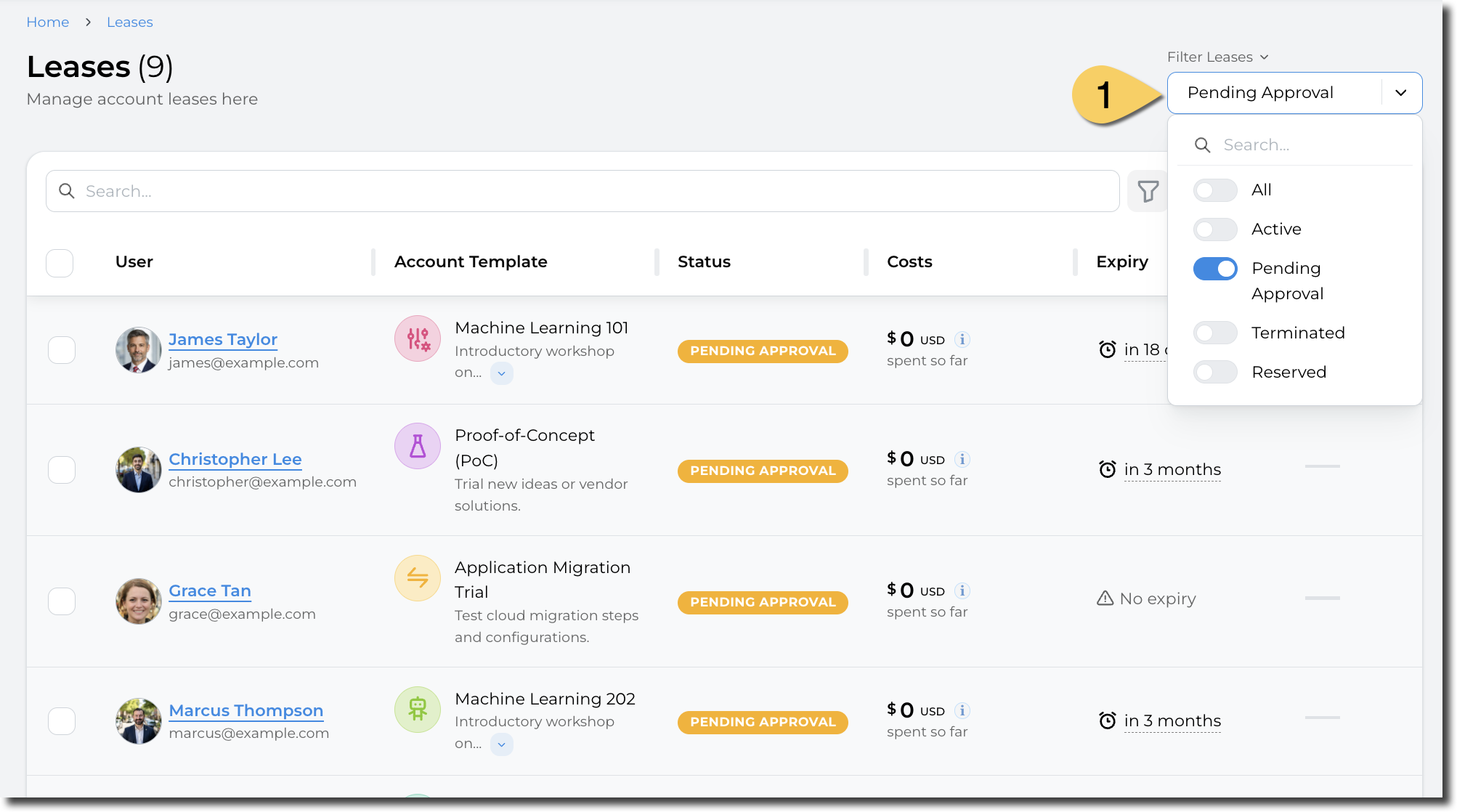This screenshot has height=812, width=1457.
Task: Click alarm clock icon in Christopher Lee row
Action: [1107, 470]
